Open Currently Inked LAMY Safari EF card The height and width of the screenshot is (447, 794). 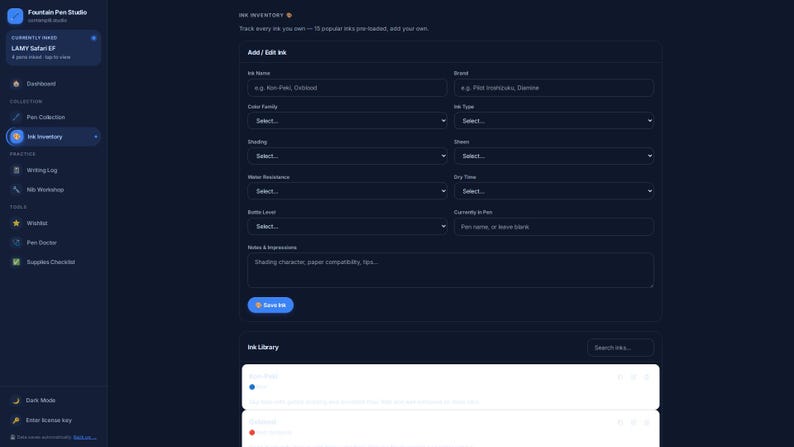click(54, 48)
